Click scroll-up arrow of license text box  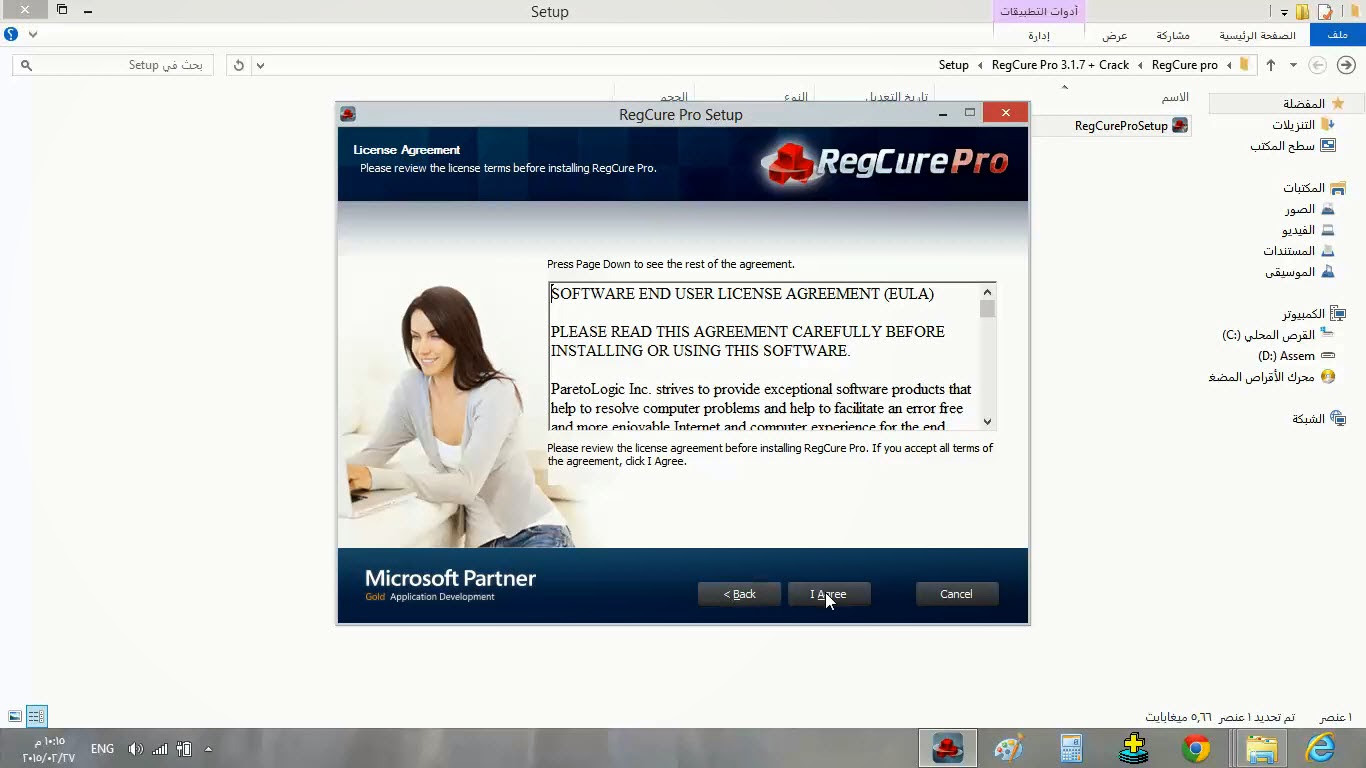(987, 292)
